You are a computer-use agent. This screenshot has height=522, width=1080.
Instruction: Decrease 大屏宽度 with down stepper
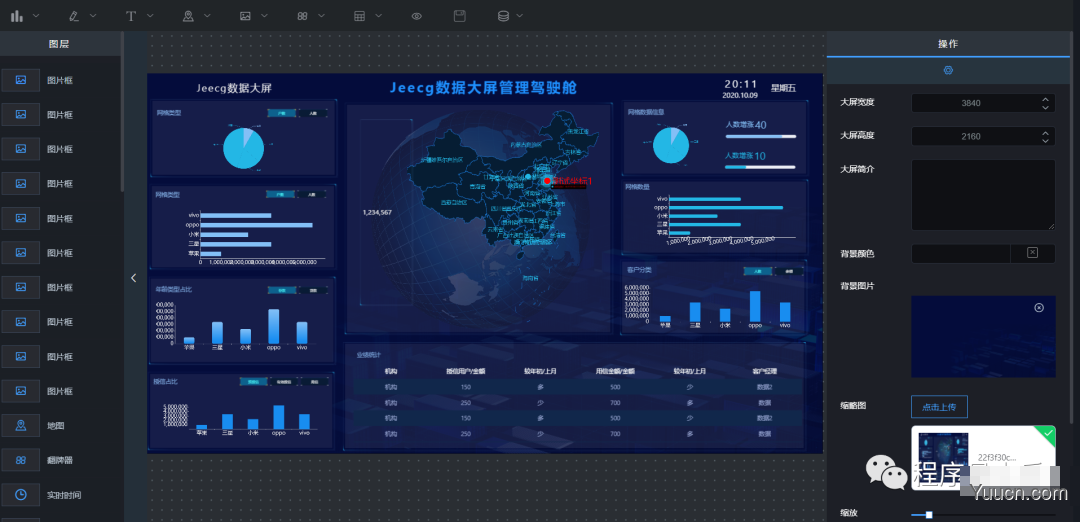point(1045,107)
